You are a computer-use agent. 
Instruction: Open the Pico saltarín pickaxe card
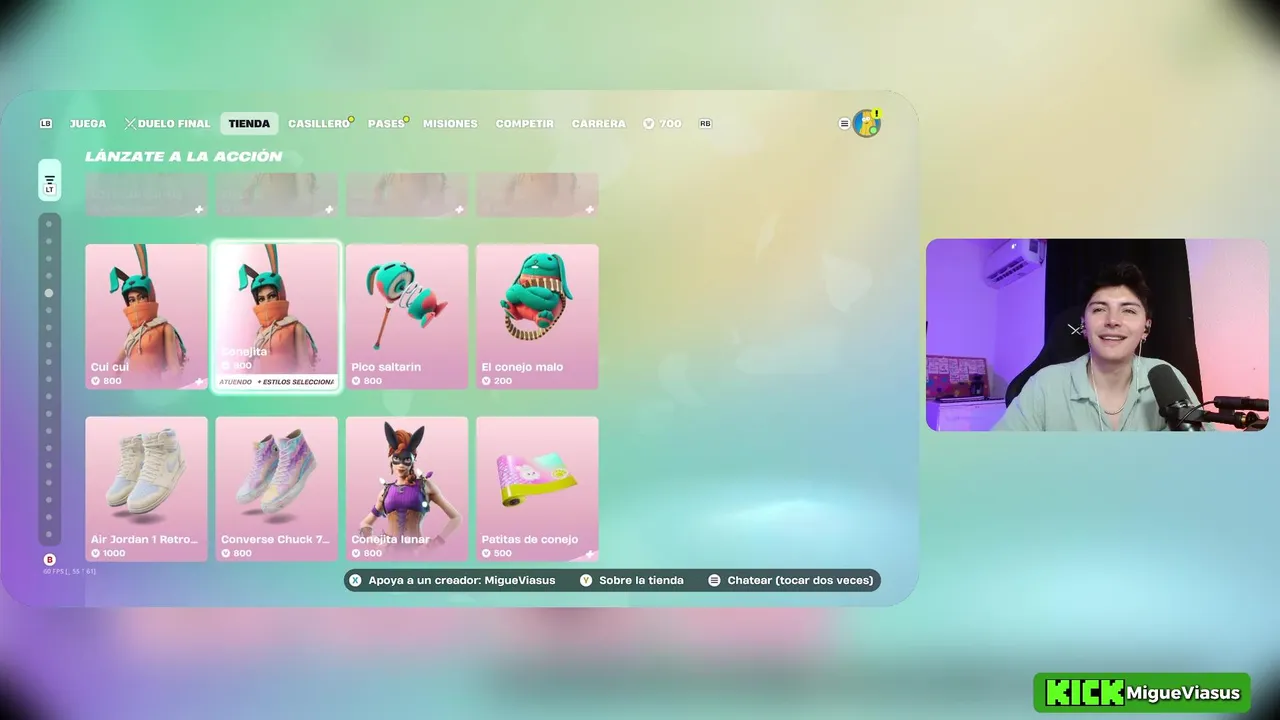[x=407, y=316]
